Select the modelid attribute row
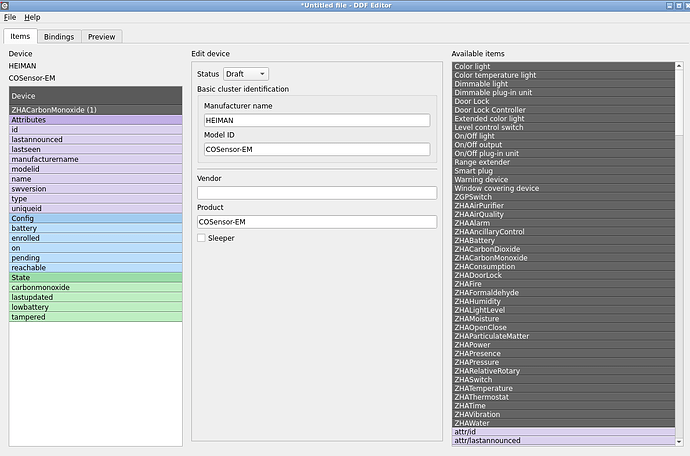Screen dimensions: 690x456 (x=95, y=169)
